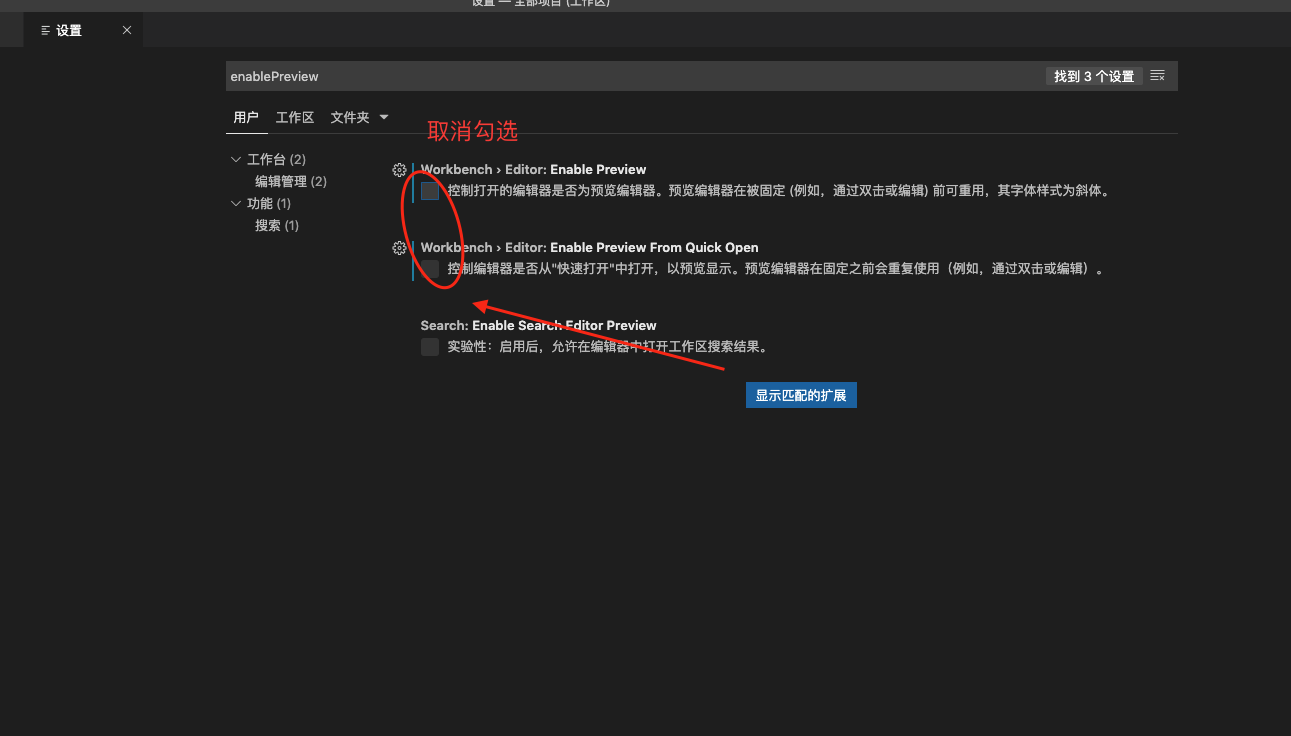Click the 显示匹配的扩展 button
This screenshot has height=736, width=1291.
801,395
